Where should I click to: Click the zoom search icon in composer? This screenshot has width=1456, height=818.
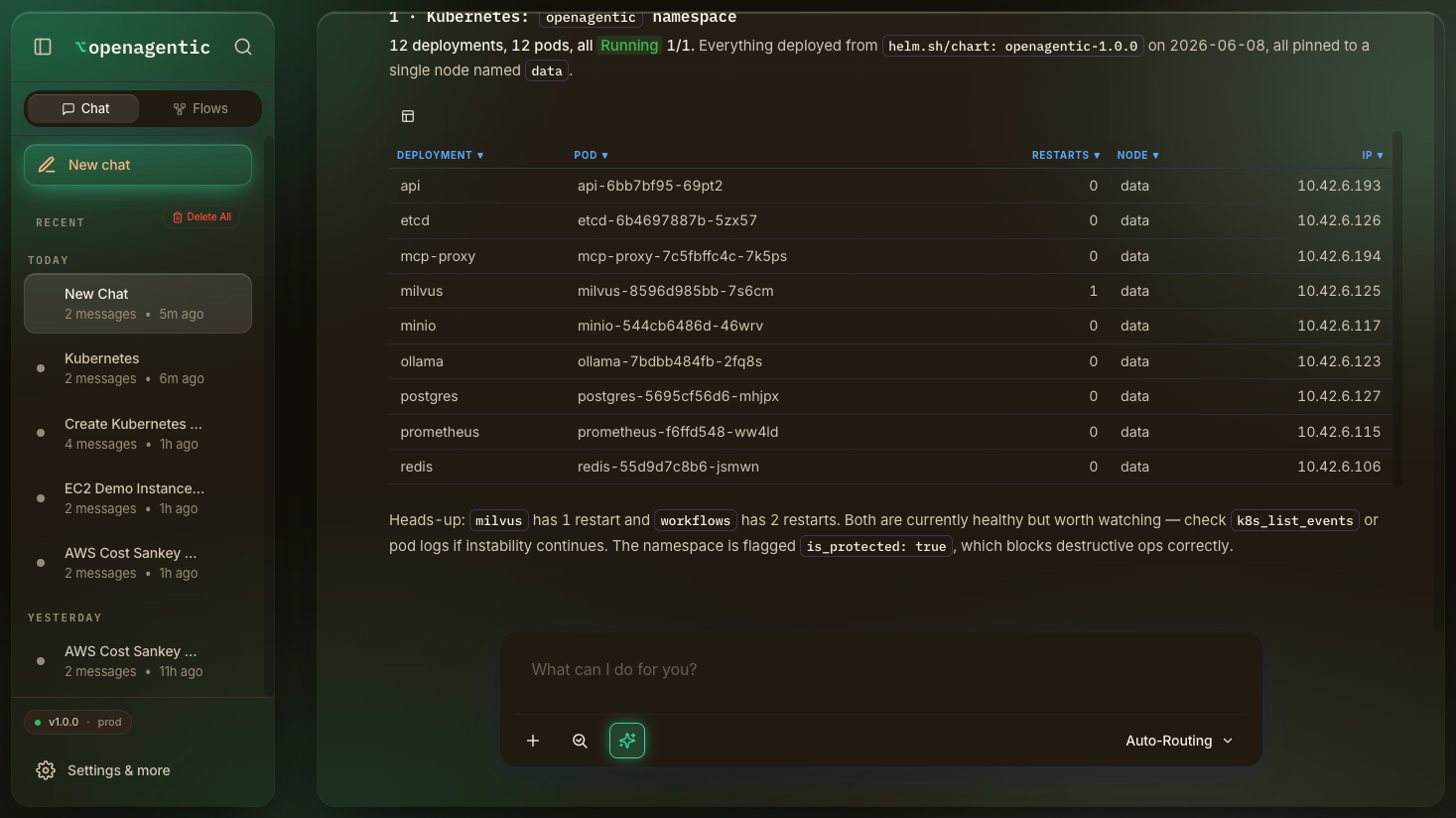click(x=581, y=741)
